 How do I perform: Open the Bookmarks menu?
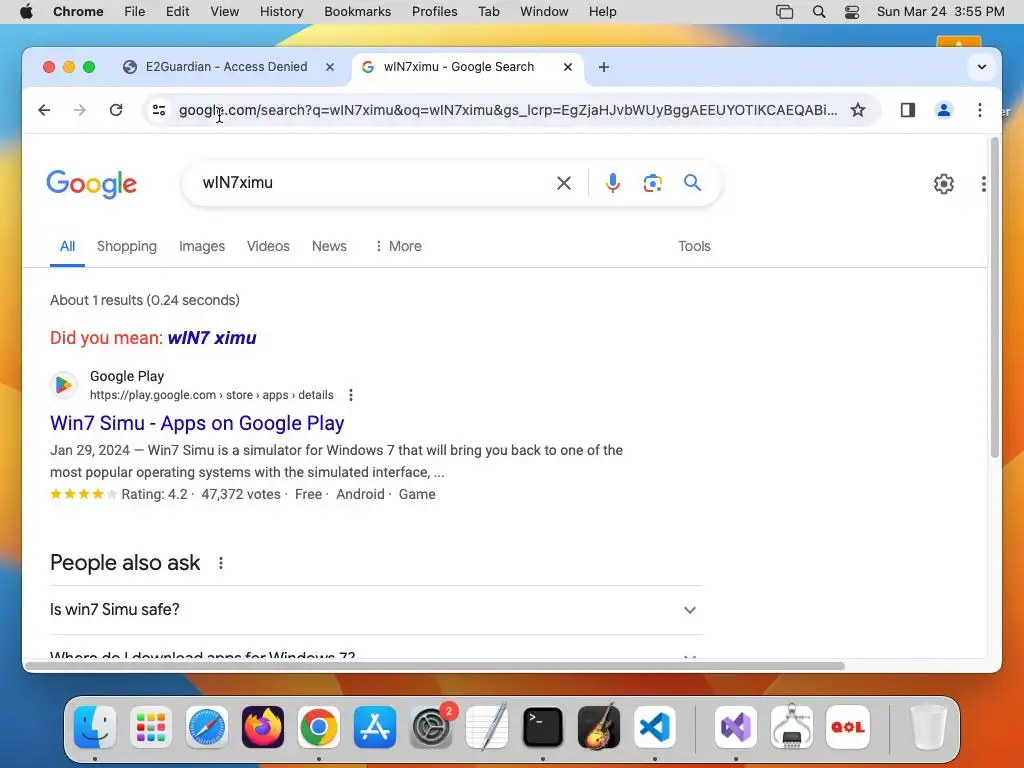[x=357, y=12]
